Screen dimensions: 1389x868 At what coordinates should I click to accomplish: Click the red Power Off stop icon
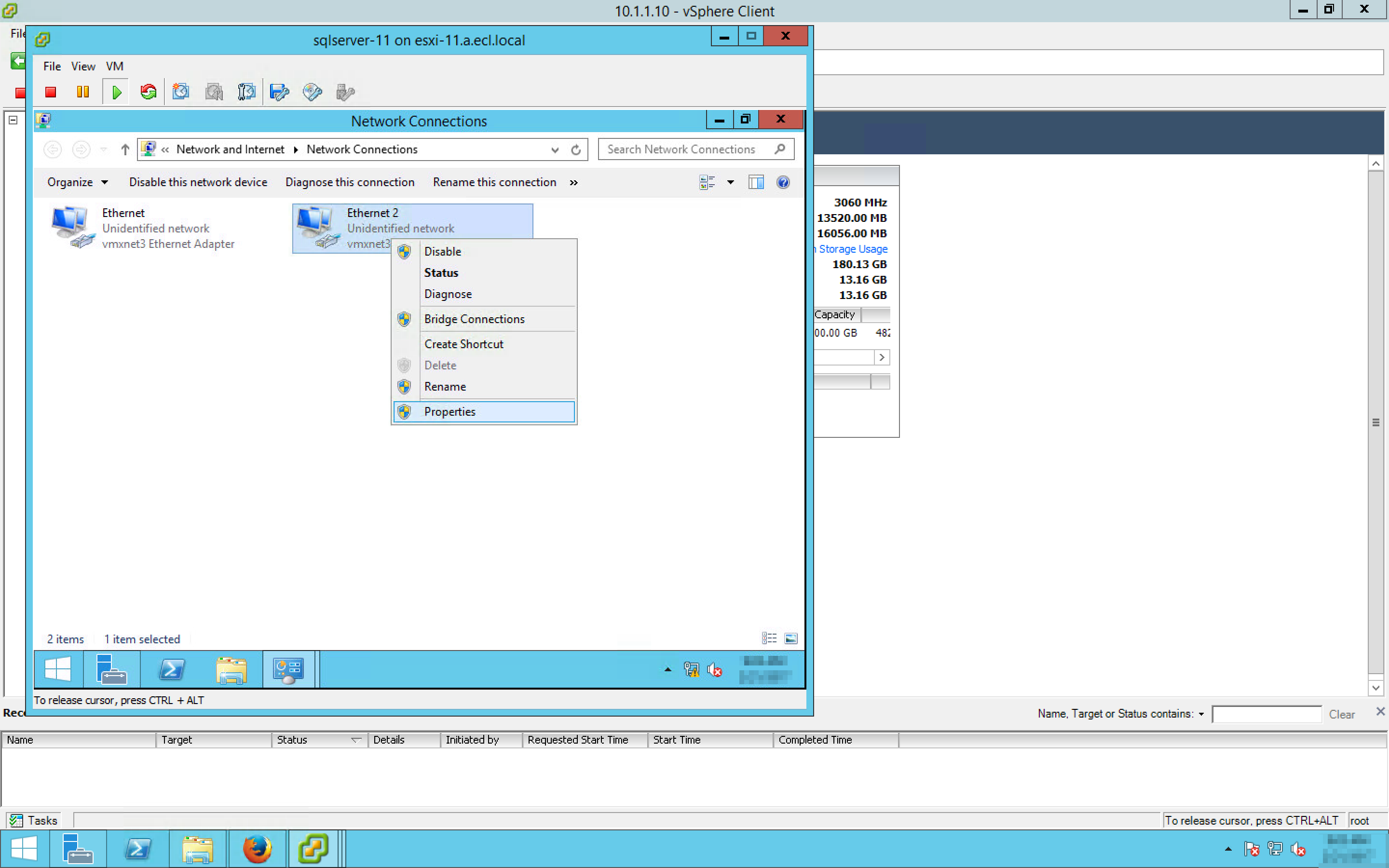click(51, 92)
